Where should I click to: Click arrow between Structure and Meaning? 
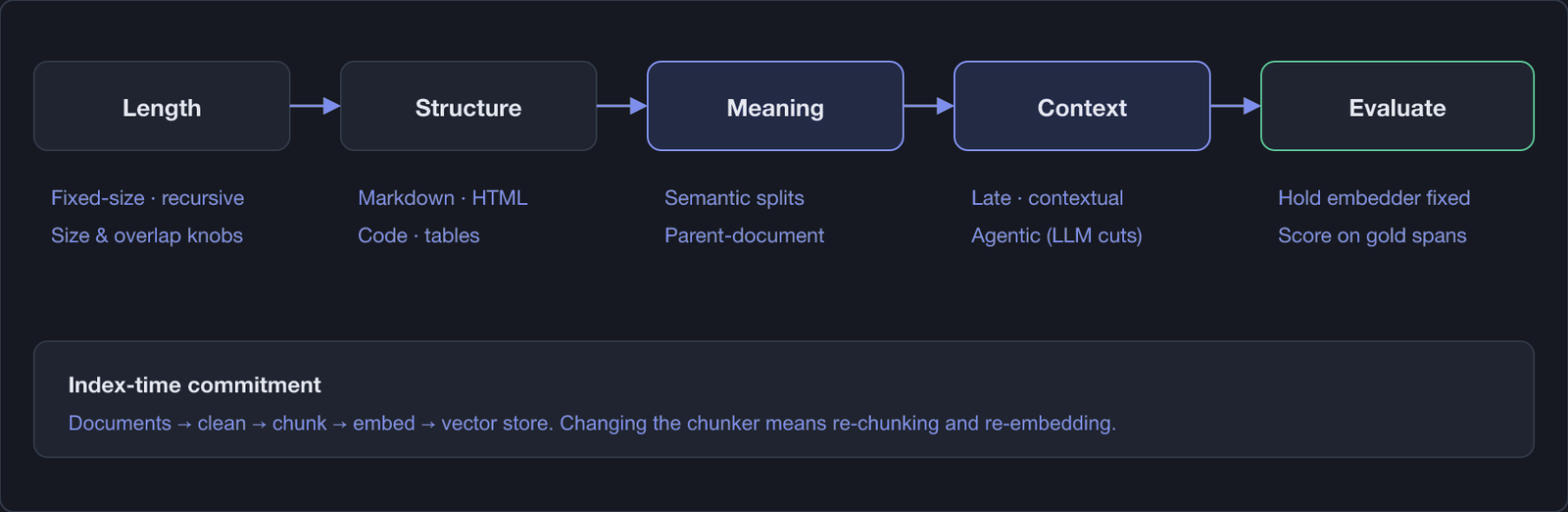click(622, 106)
